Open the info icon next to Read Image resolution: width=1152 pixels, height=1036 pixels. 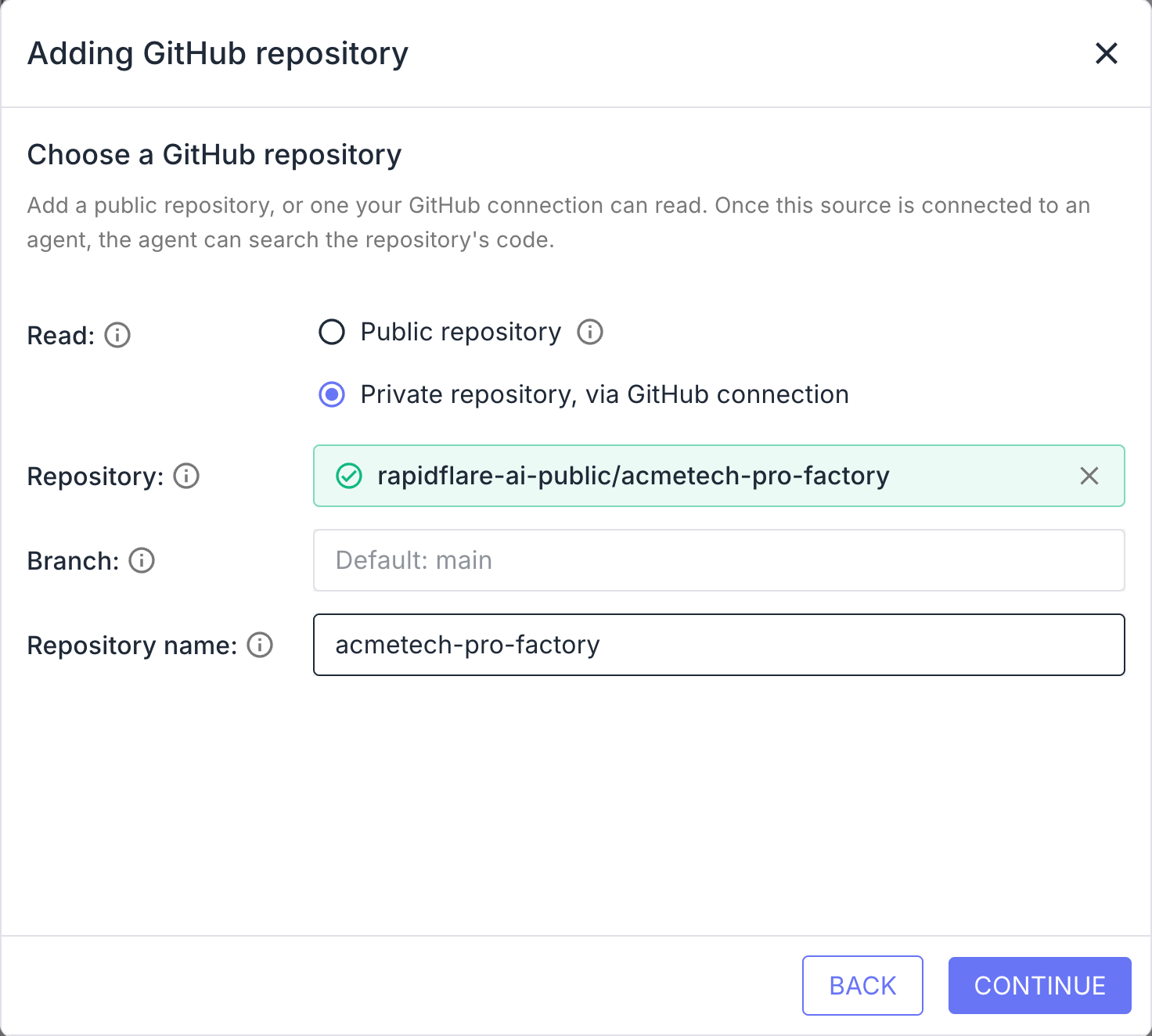point(117,335)
